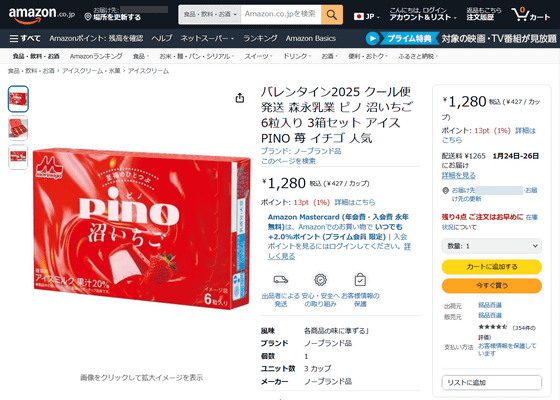Viewport: 560px width, 400px height.
Task: Click the location pin 場所を更新する
Action: pyautogui.click(x=112, y=17)
